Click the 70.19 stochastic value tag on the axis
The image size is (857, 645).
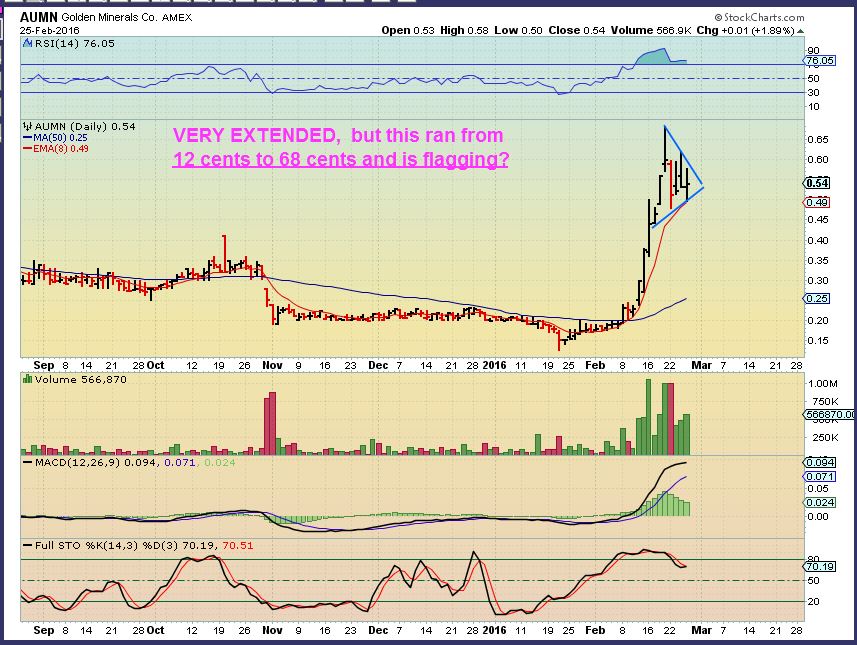pyautogui.click(x=820, y=566)
